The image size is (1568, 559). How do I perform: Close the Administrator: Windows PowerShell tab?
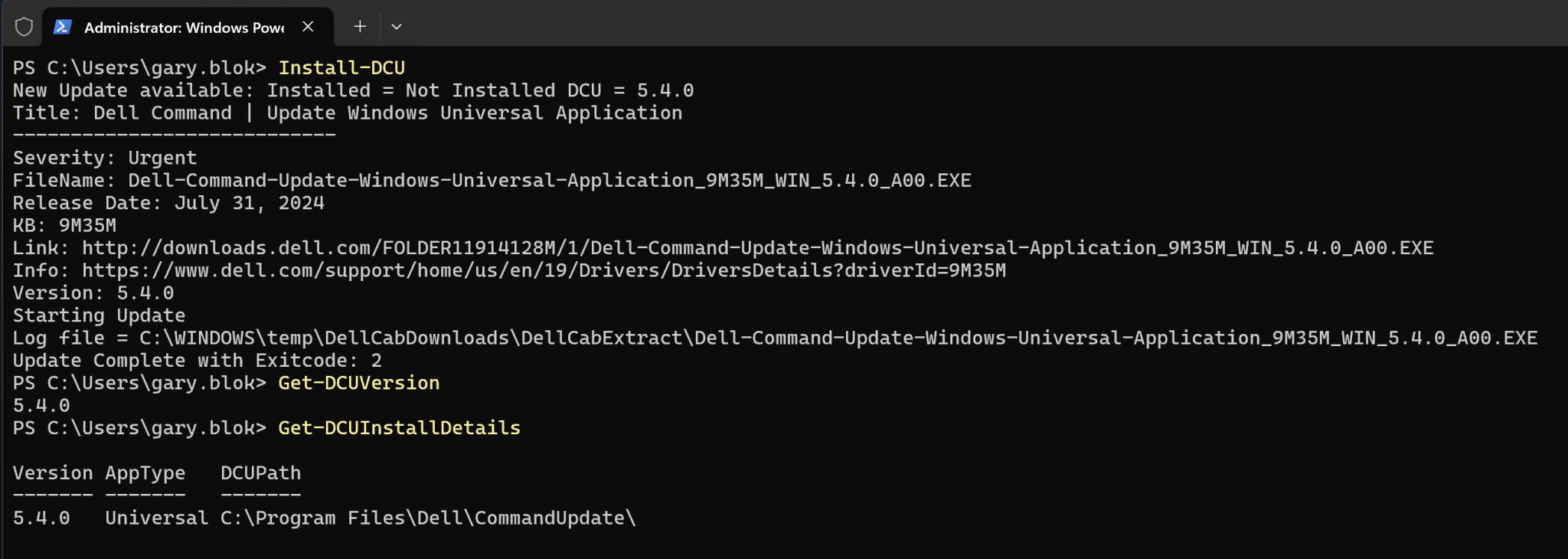point(309,26)
